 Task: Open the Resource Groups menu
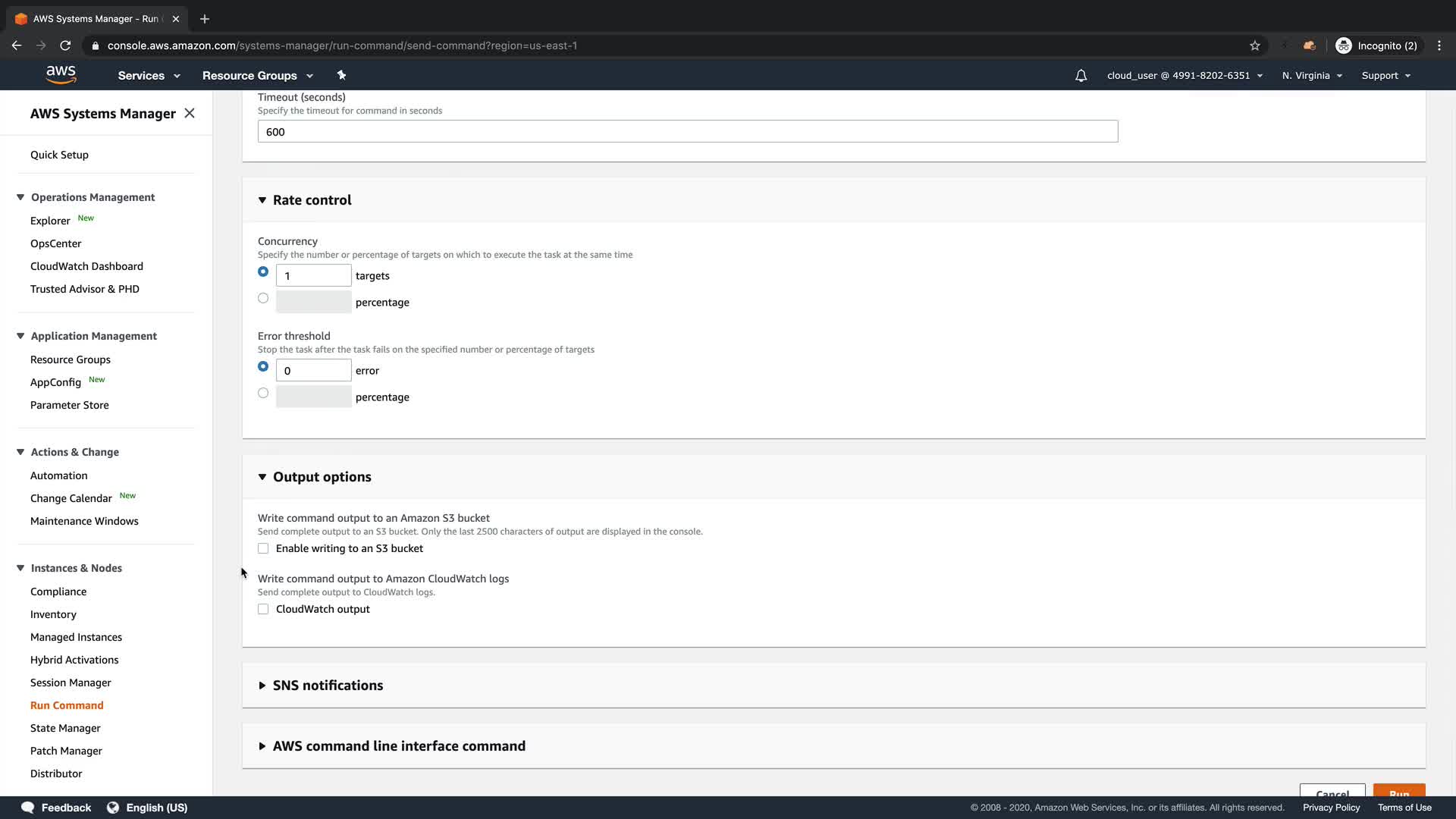[x=257, y=76]
